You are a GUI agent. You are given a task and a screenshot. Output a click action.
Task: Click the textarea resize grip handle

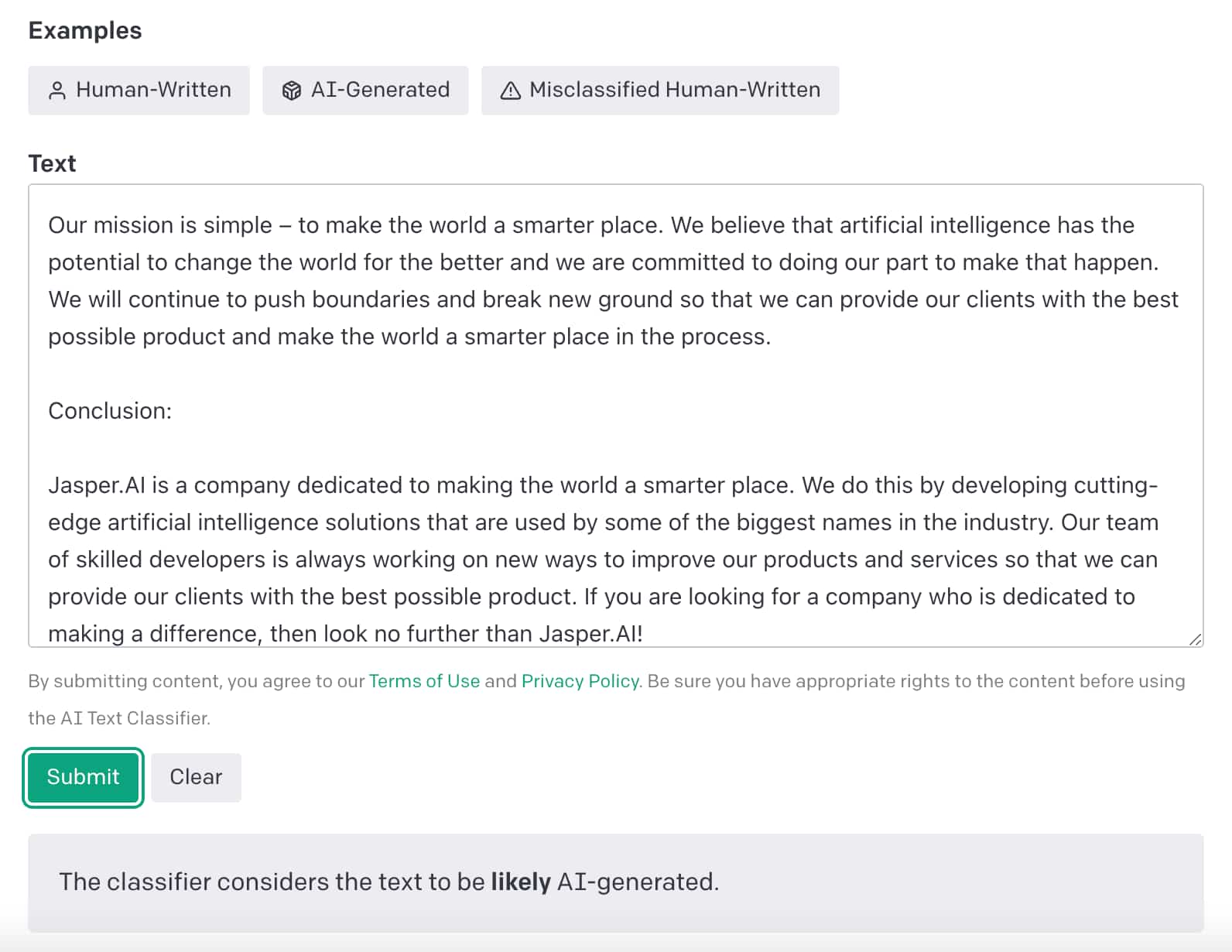[1196, 639]
